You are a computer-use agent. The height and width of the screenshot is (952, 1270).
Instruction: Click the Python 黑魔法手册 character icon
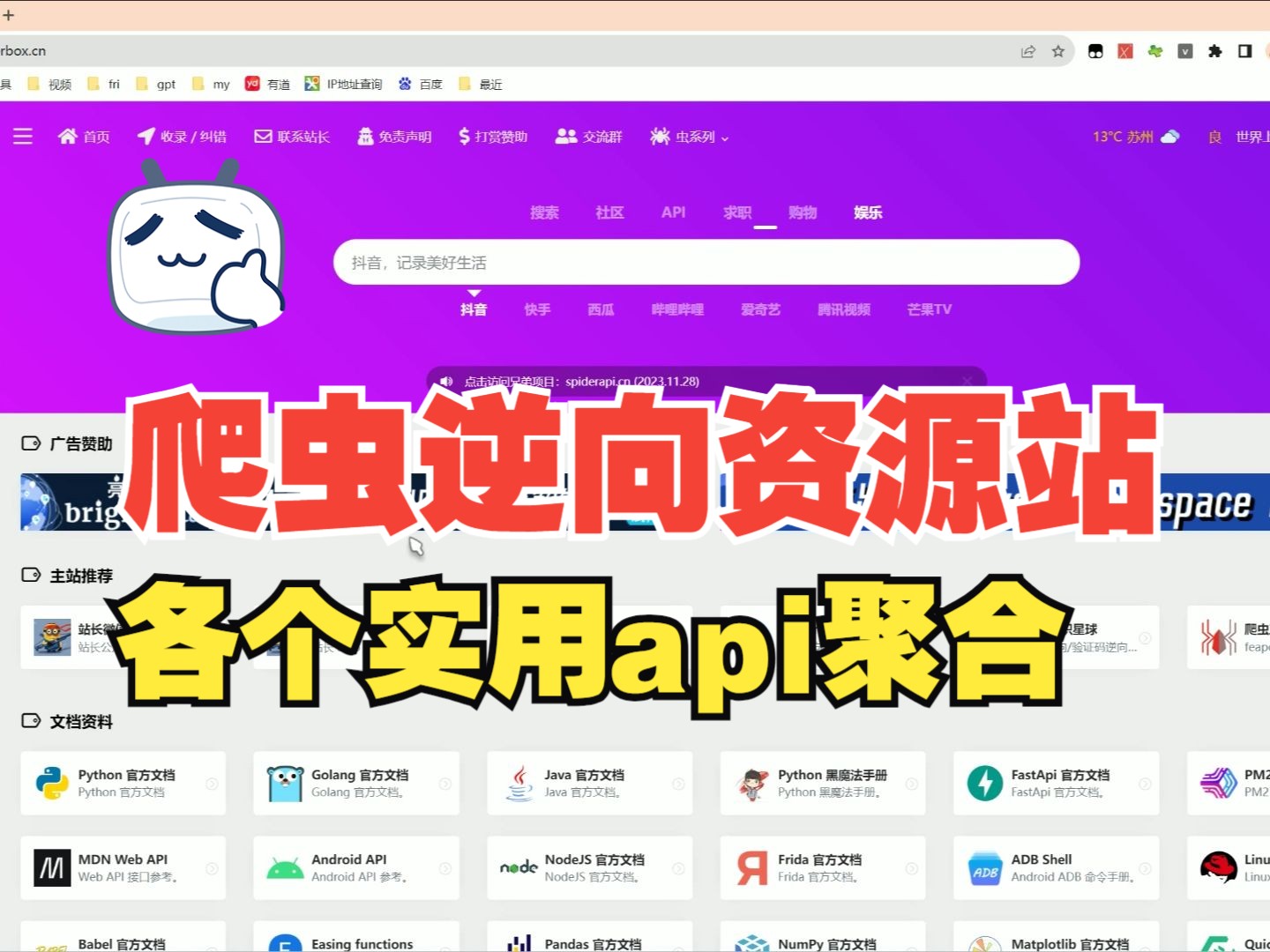coord(752,783)
